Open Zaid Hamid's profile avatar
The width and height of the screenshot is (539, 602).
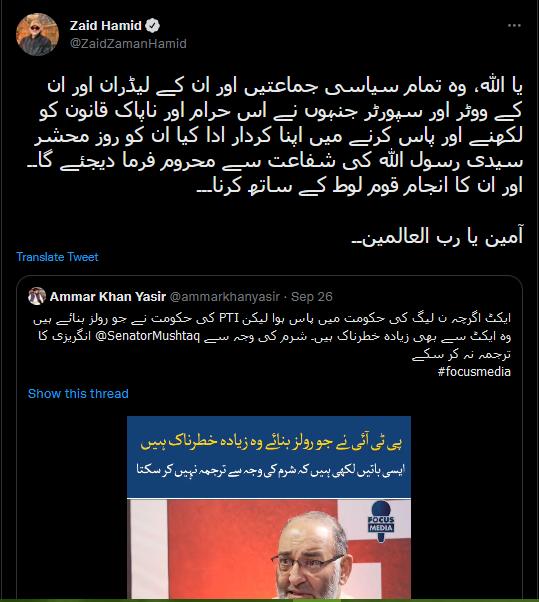37,35
